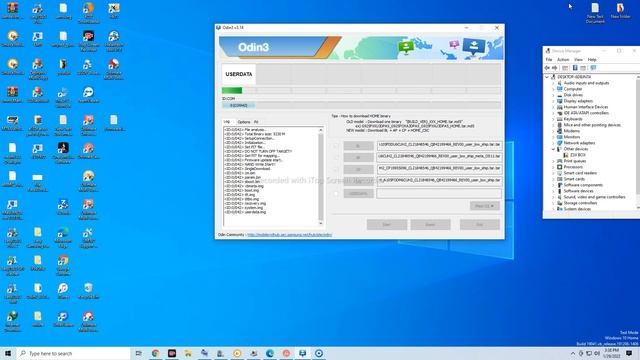Show hidden icons in the system tray
640x360 pixels.
573,353
